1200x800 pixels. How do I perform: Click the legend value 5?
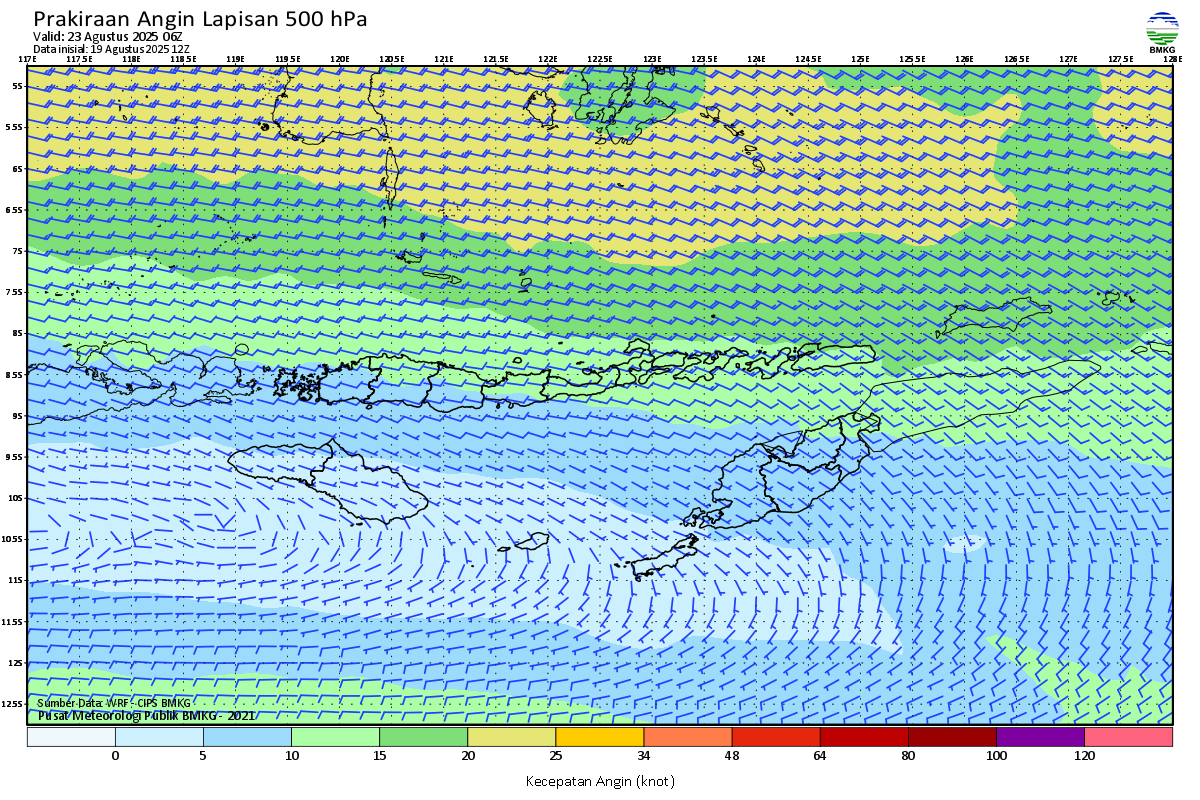pos(203,756)
